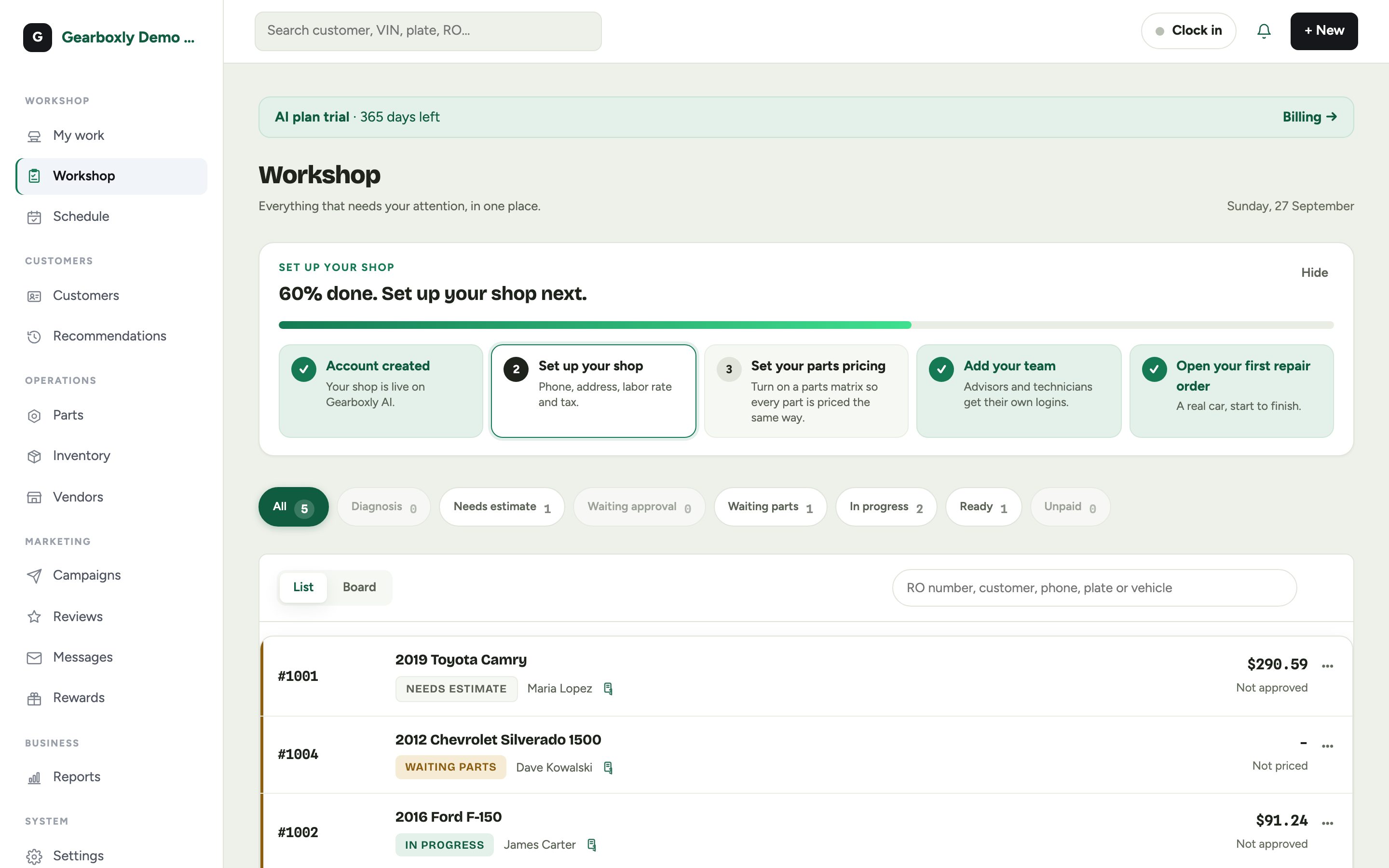Open Campaigns page

click(111, 575)
